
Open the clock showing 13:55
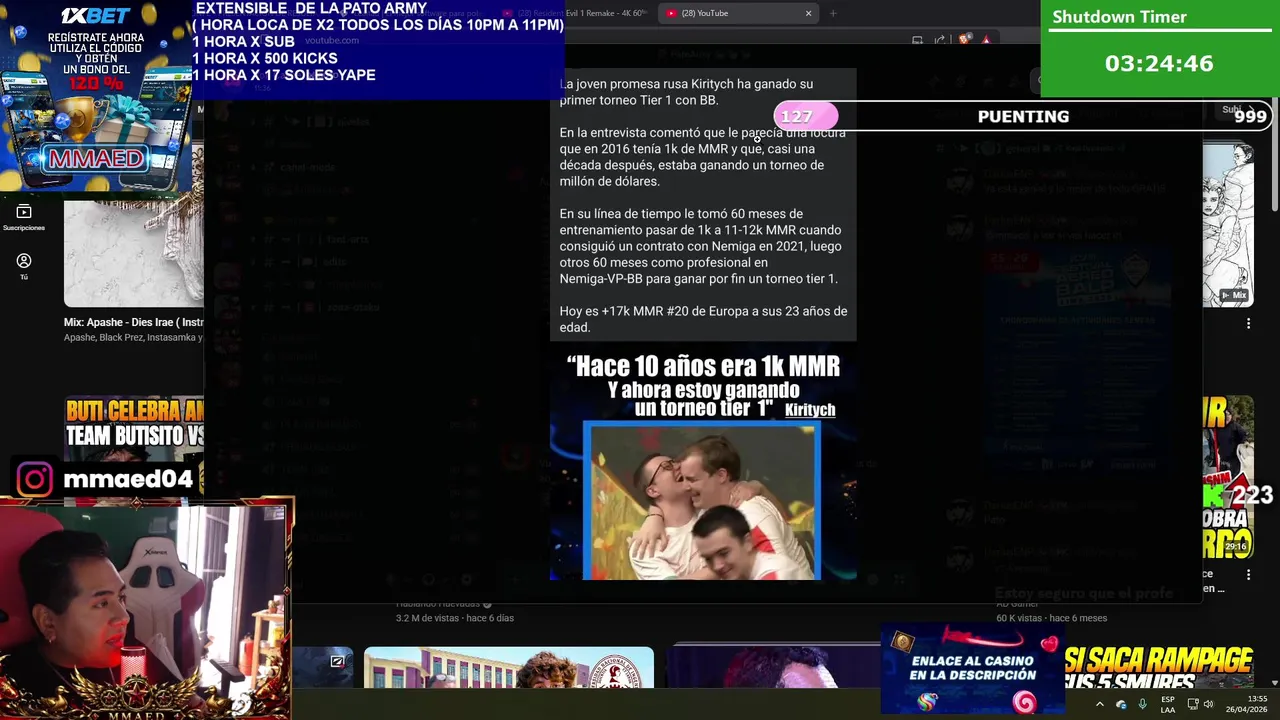tap(1247, 704)
